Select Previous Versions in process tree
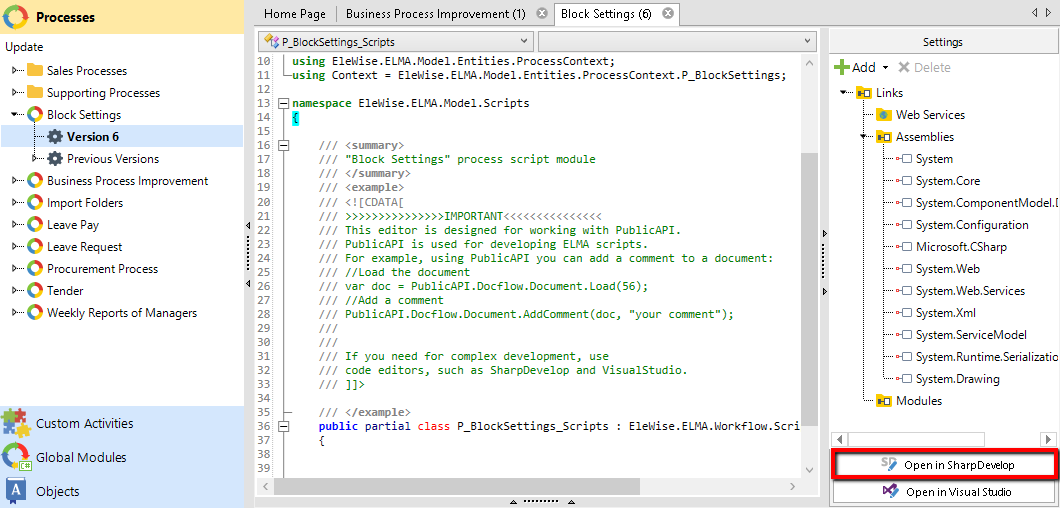Viewport: 1060px width, 508px height. [112, 159]
